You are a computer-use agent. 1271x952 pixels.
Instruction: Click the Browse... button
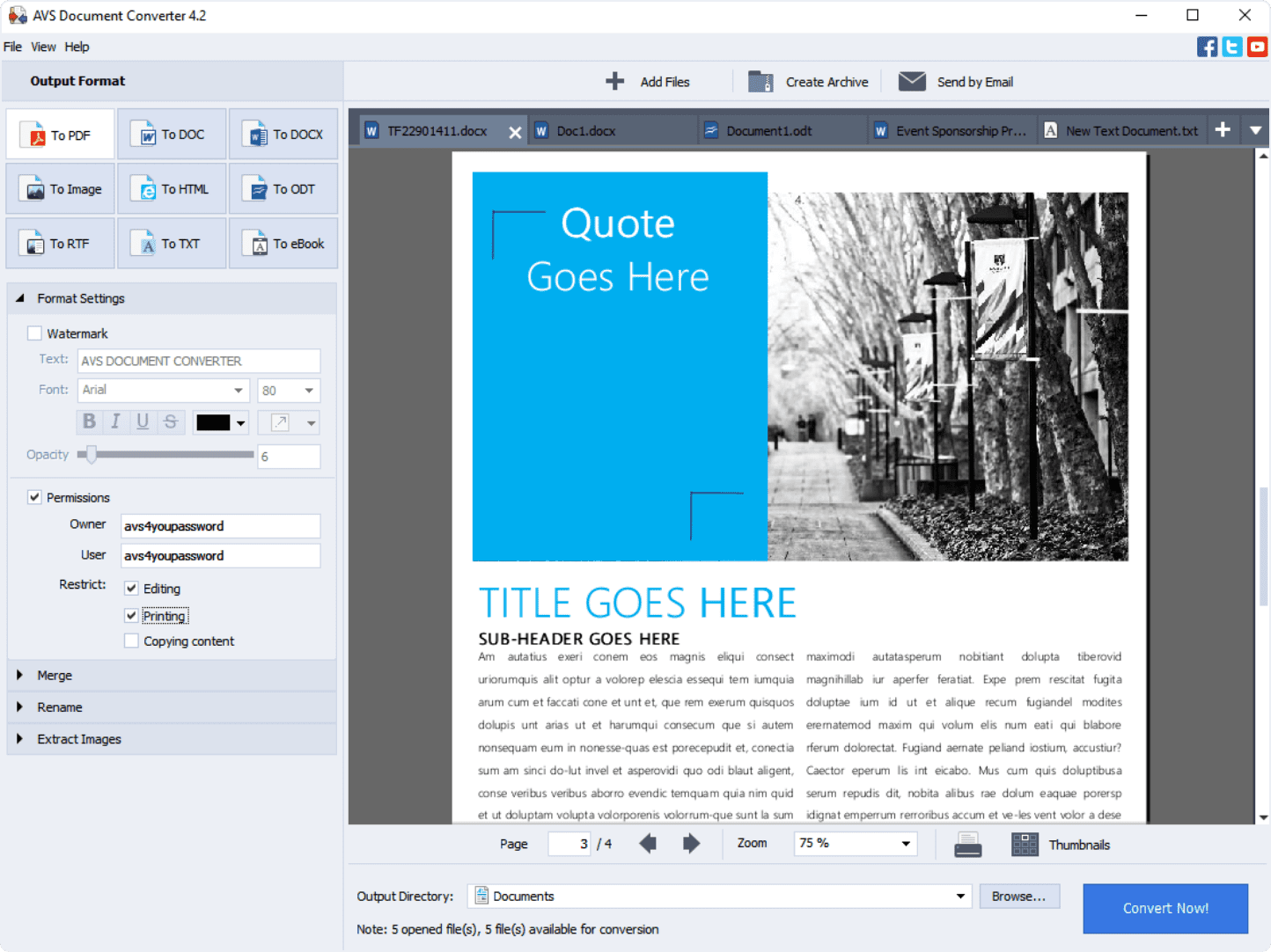click(1019, 897)
